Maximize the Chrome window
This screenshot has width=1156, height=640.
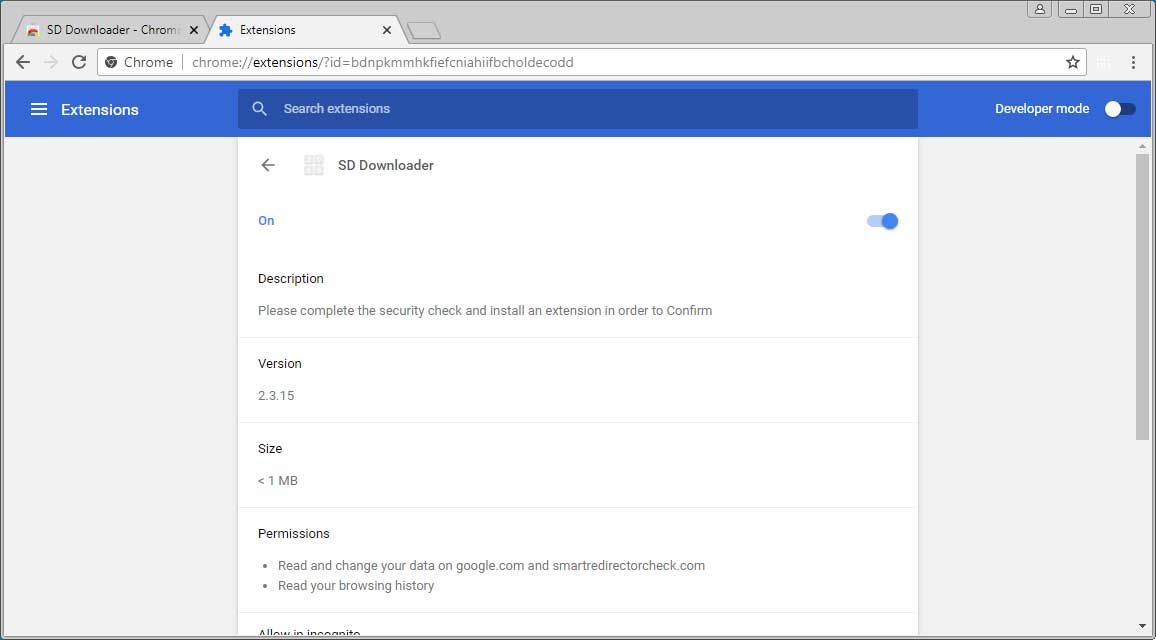coord(1096,9)
